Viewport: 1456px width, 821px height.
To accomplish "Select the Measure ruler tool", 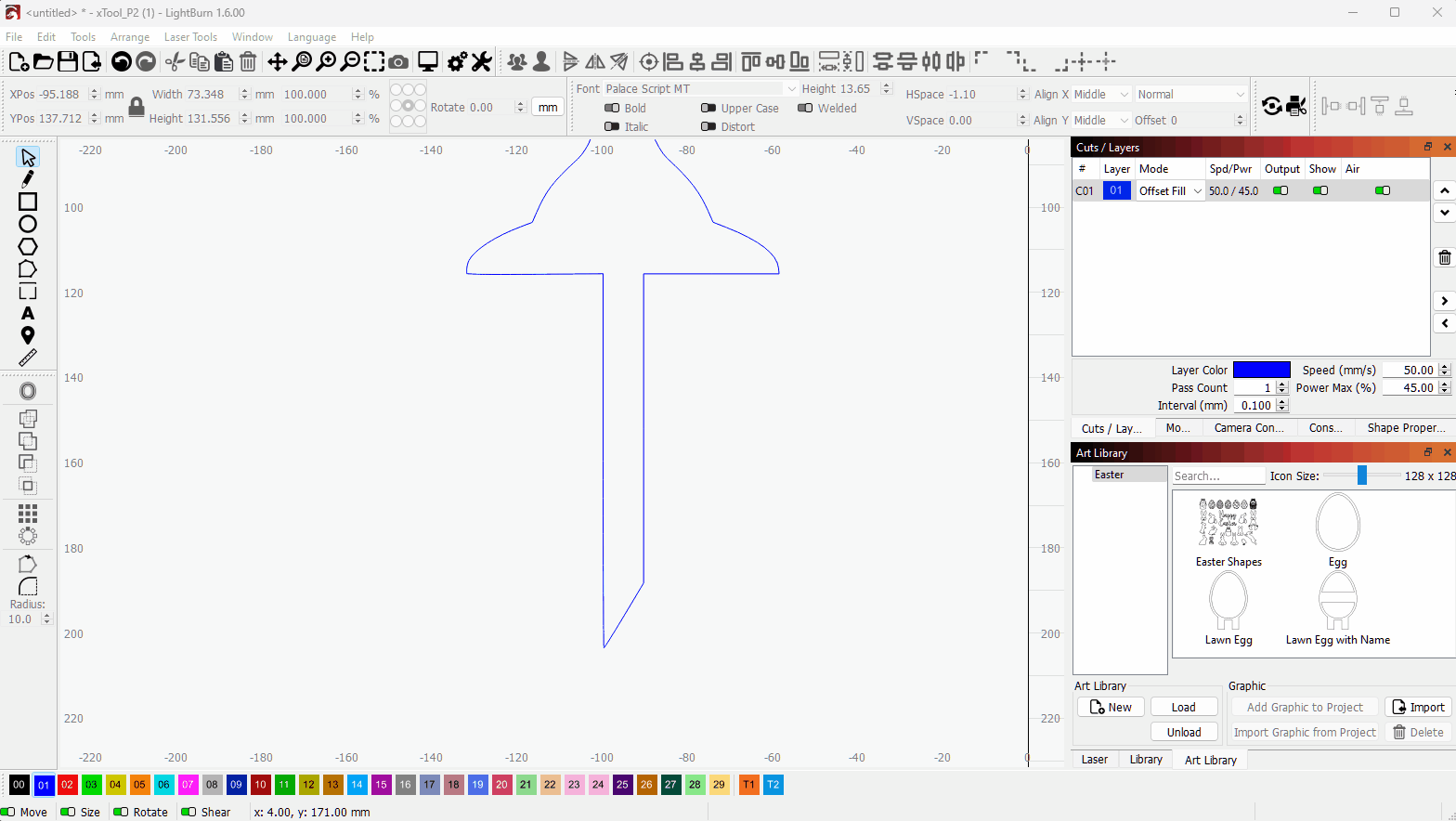I will tap(28, 358).
